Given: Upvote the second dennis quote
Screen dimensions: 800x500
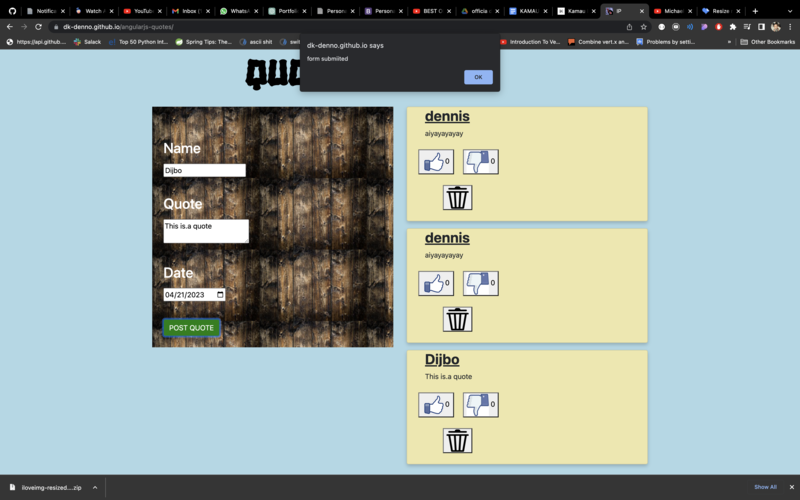Looking at the screenshot, I should (434, 284).
